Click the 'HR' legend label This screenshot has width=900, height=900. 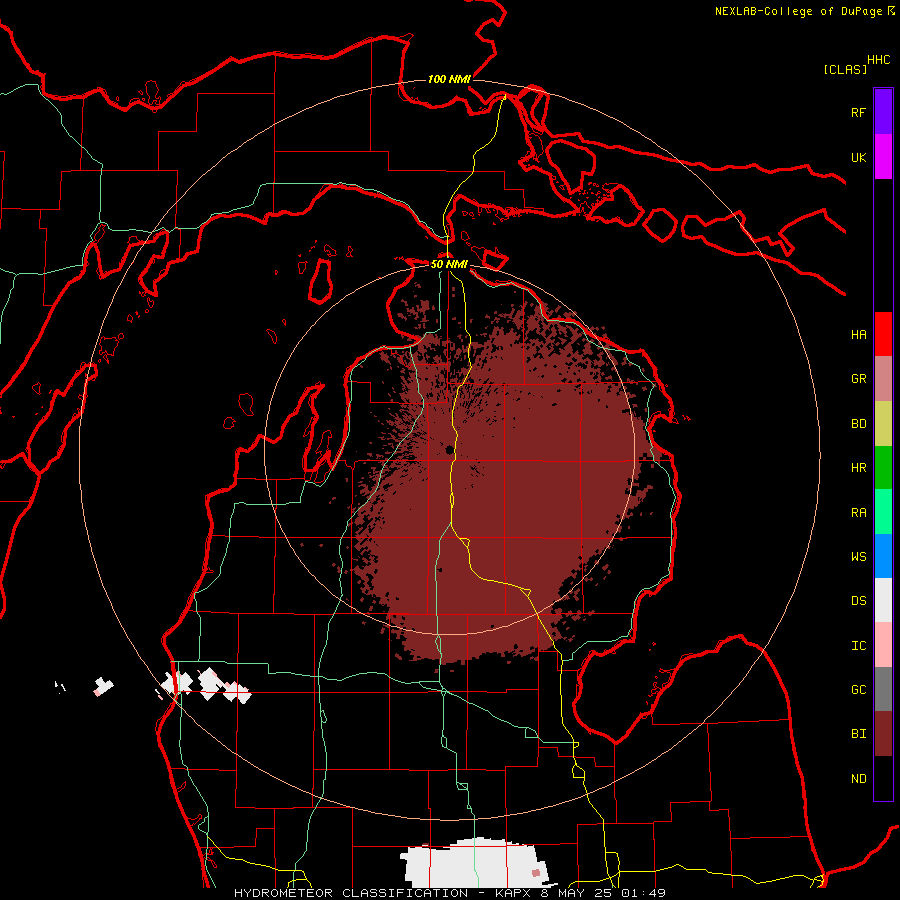(858, 468)
